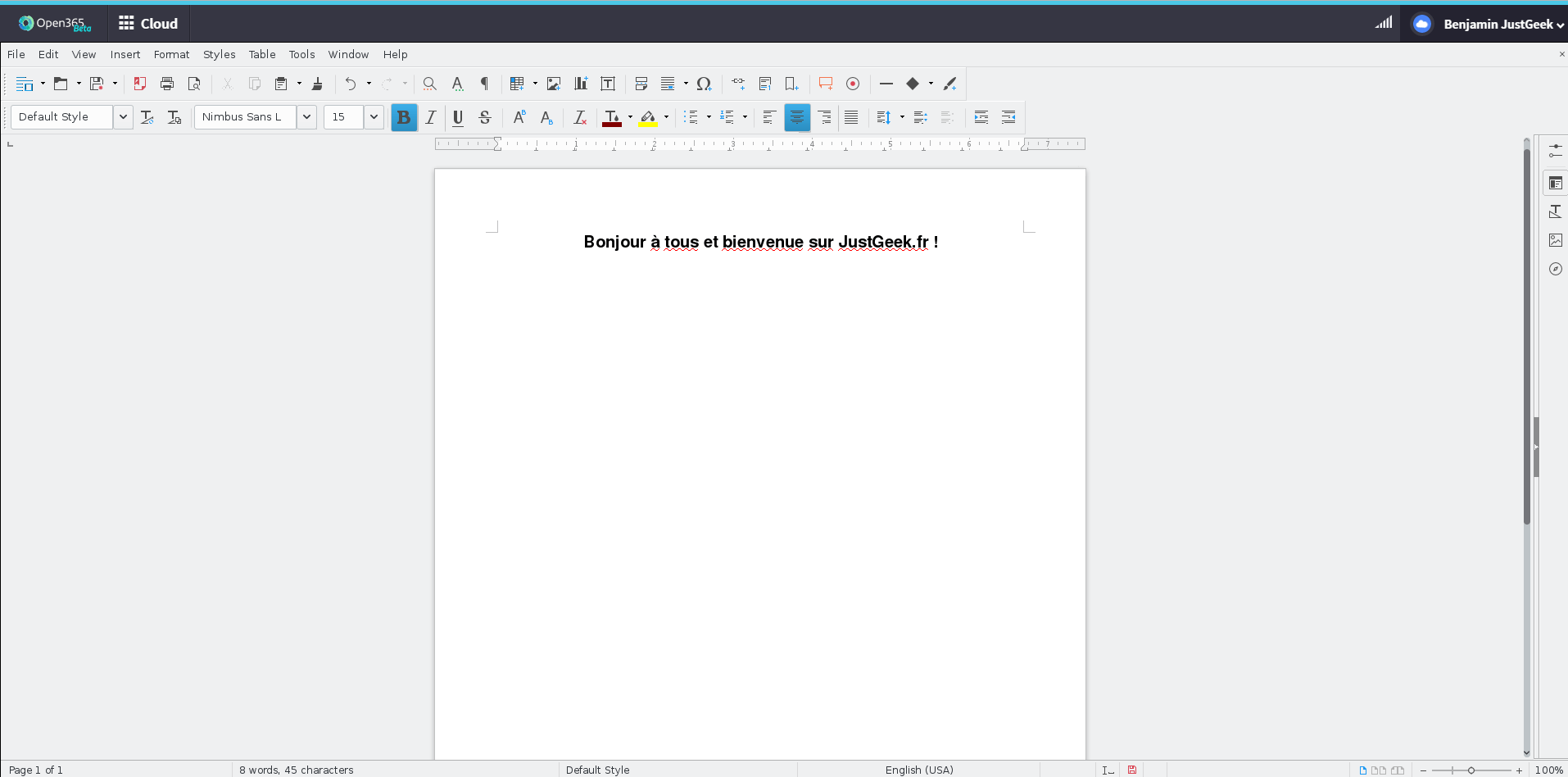Click English (USA) language status
Image resolution: width=1568 pixels, height=777 pixels.
click(919, 770)
